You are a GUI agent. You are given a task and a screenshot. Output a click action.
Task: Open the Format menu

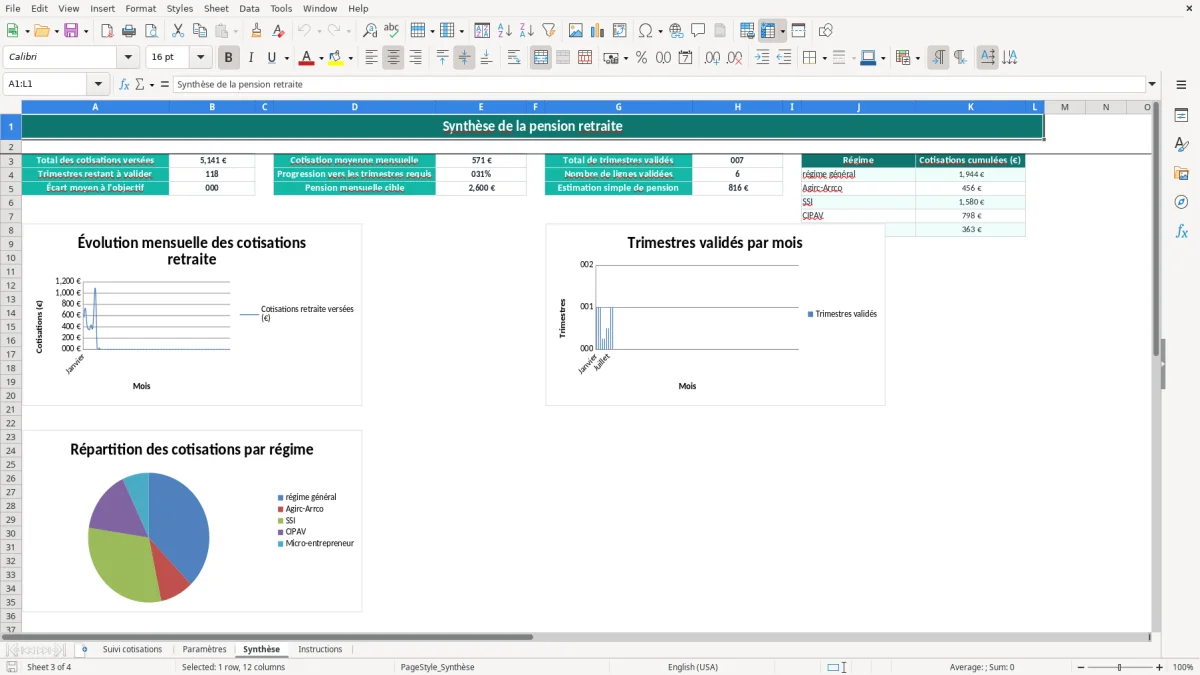141,8
